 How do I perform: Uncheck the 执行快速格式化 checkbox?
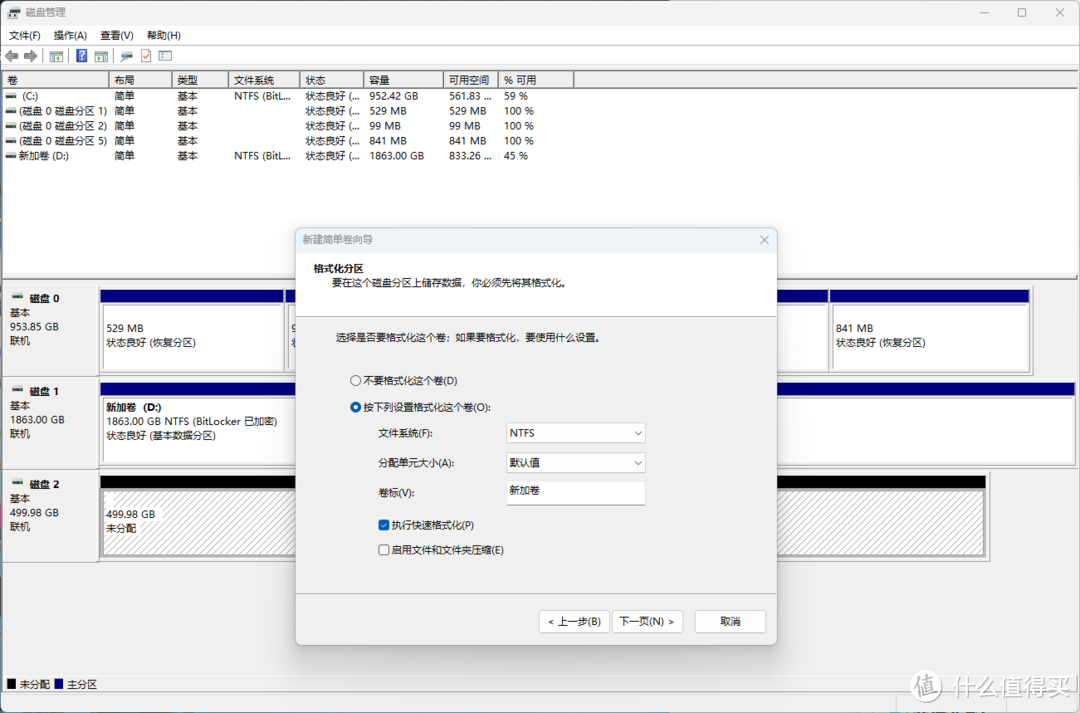coord(384,525)
